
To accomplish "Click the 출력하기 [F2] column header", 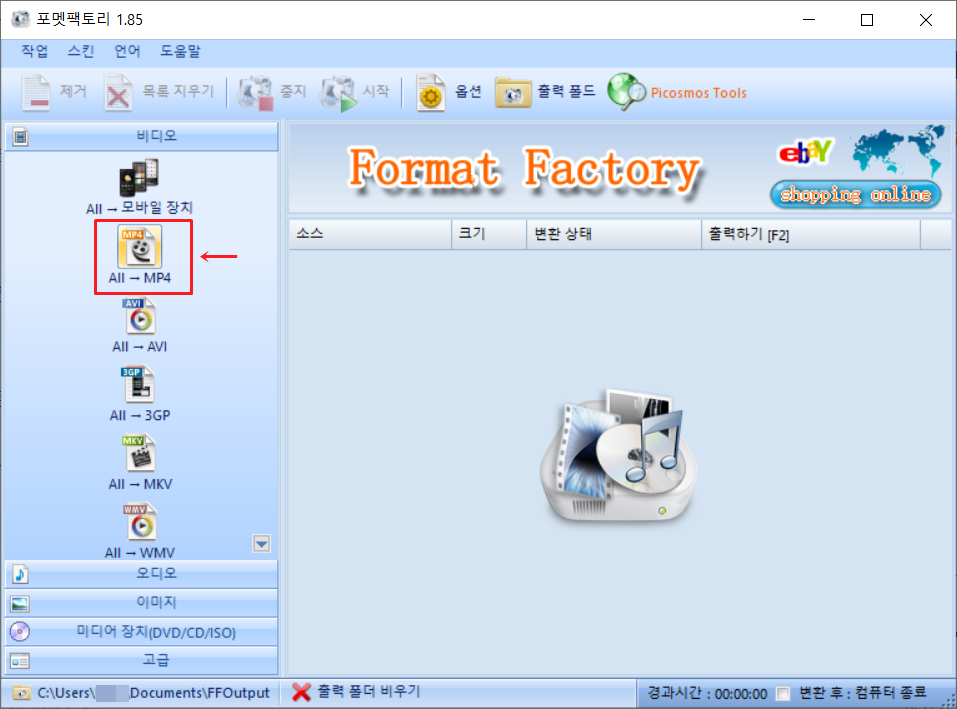I will (811, 234).
